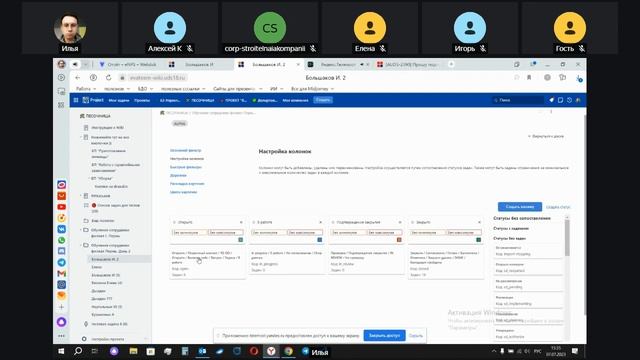Click the browser address bar URL

158,78
